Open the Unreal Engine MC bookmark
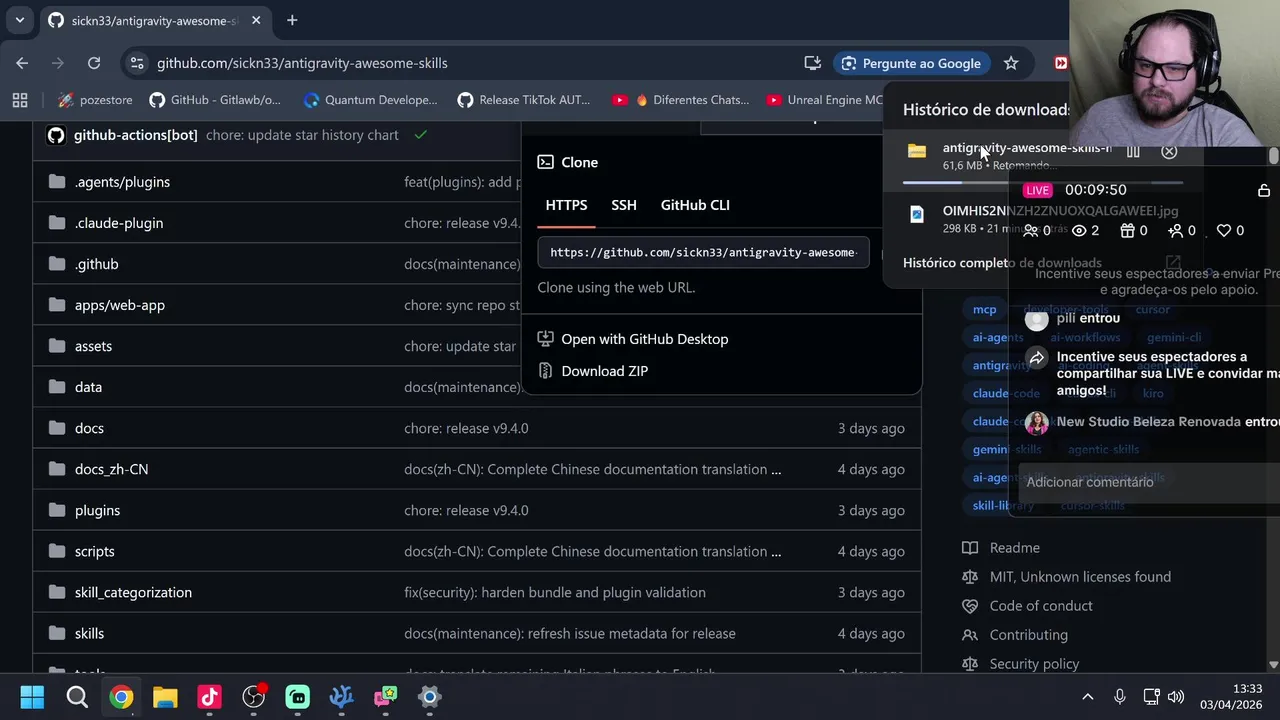The width and height of the screenshot is (1280, 720). [825, 100]
